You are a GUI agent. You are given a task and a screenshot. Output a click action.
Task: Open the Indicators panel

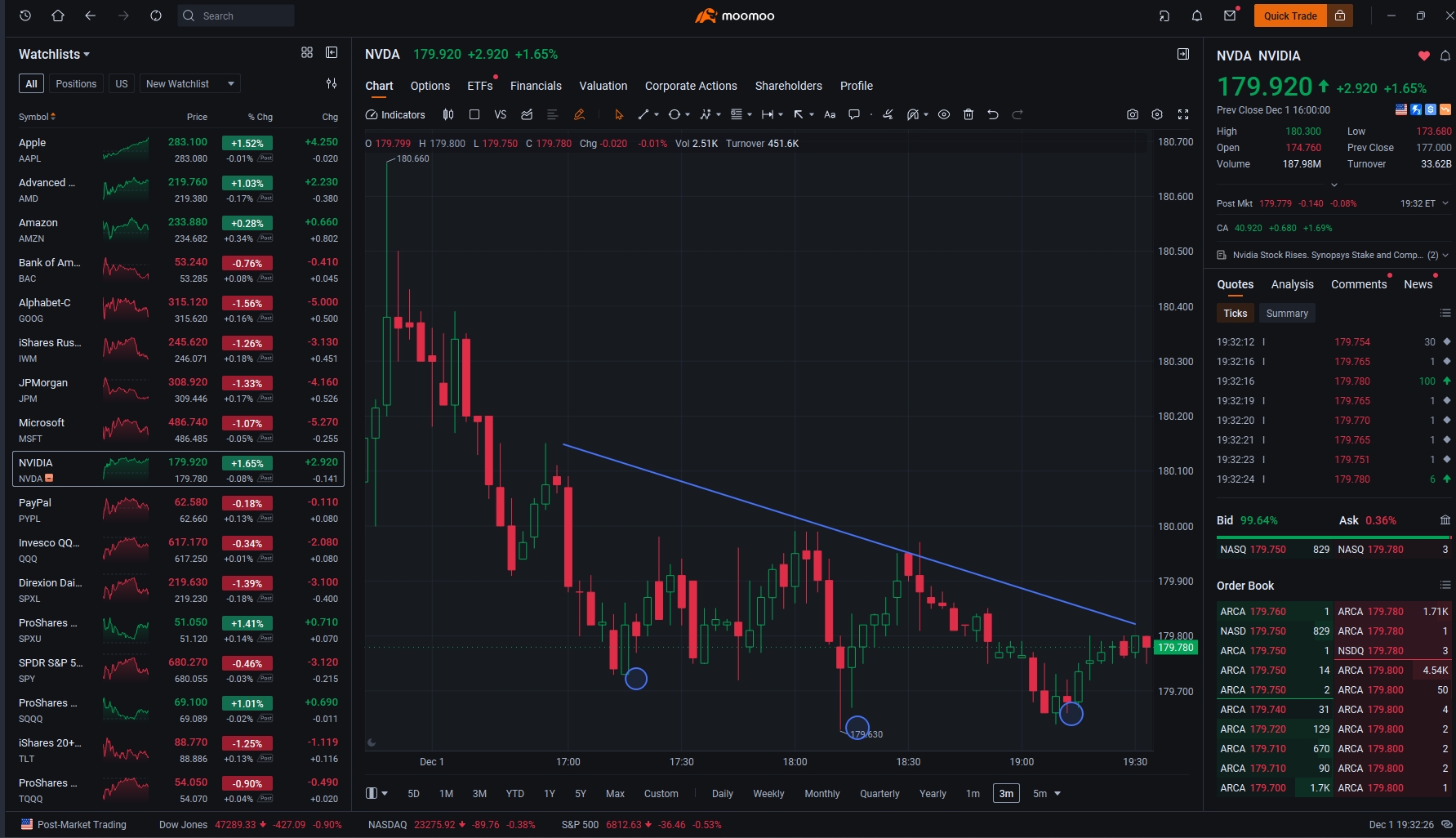[395, 115]
